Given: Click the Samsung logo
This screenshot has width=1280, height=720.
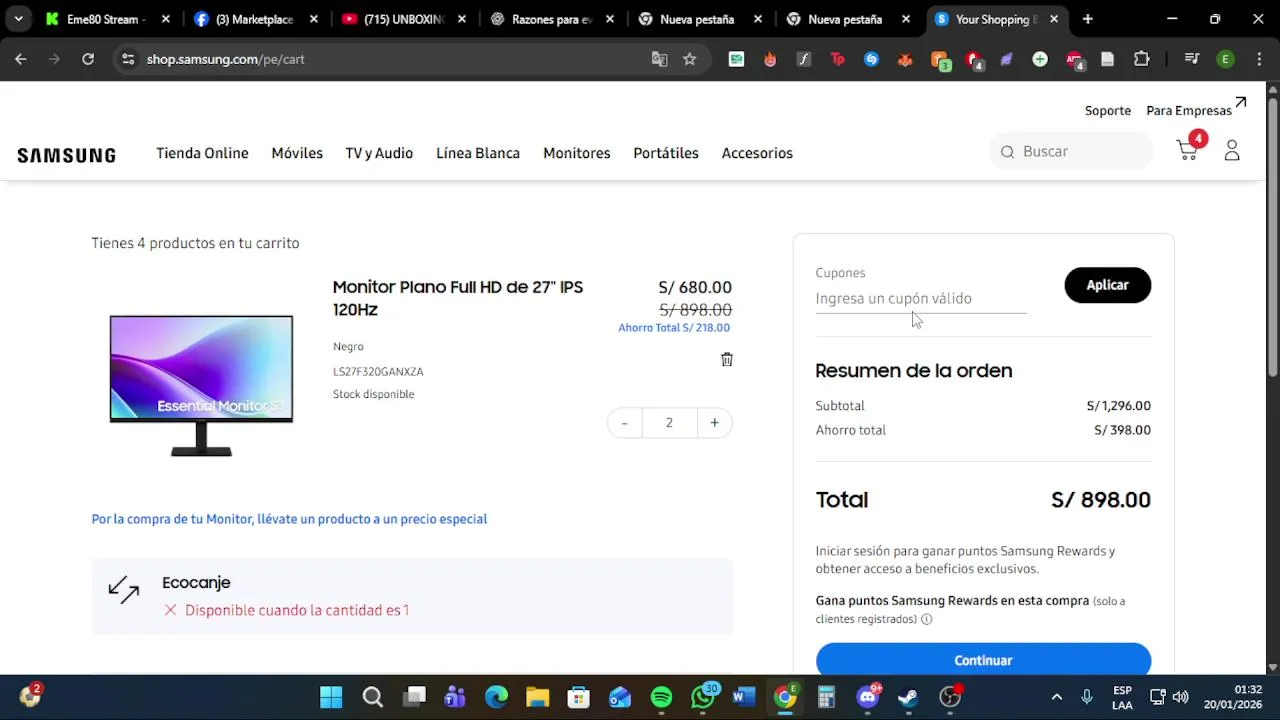Looking at the screenshot, I should pyautogui.click(x=66, y=155).
